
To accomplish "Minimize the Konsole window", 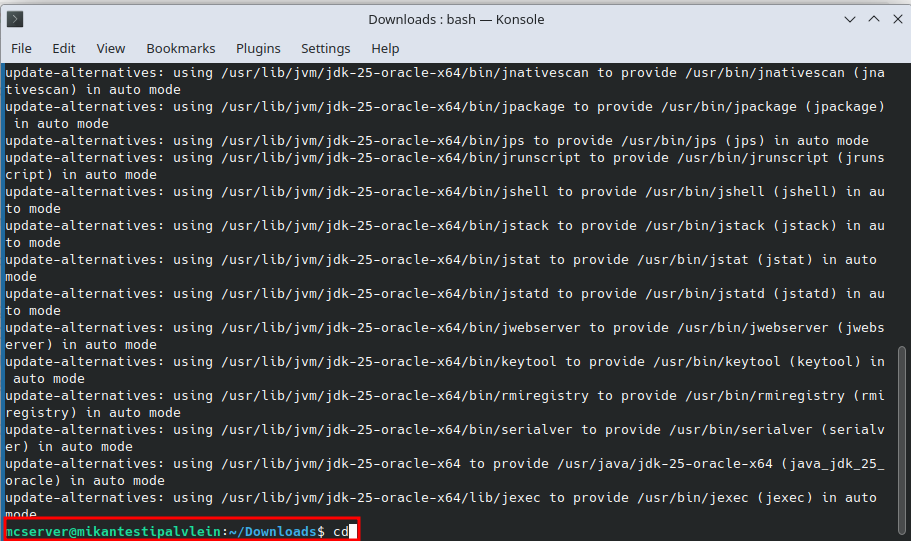I will (848, 19).
